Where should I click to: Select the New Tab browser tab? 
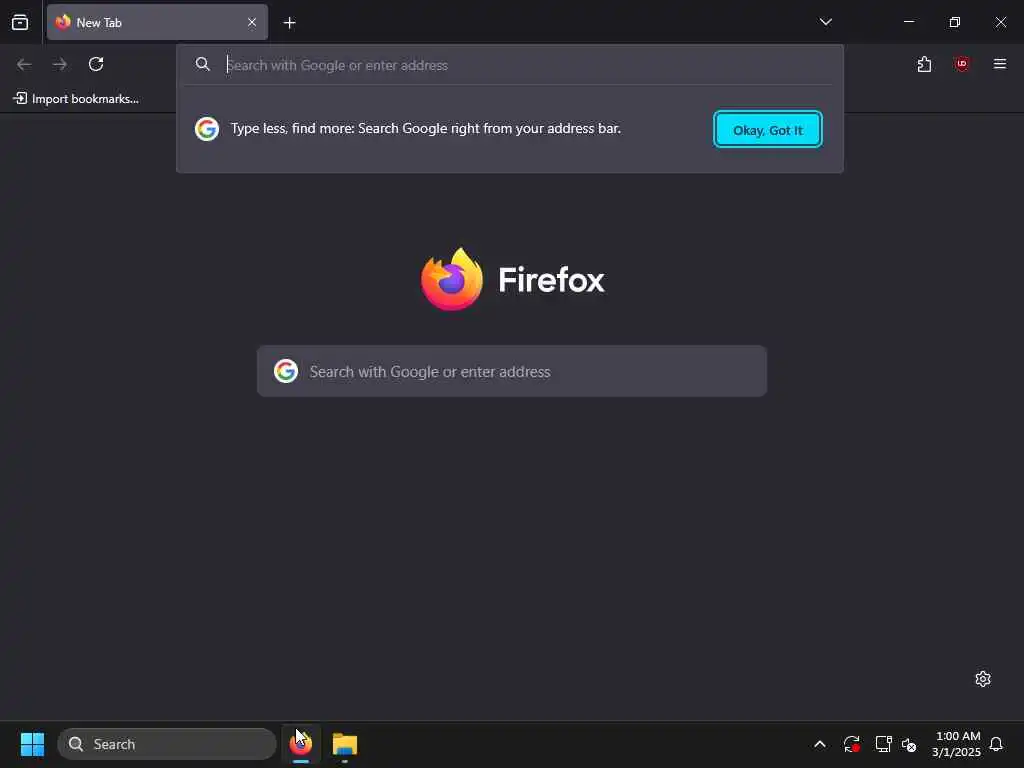pos(157,22)
